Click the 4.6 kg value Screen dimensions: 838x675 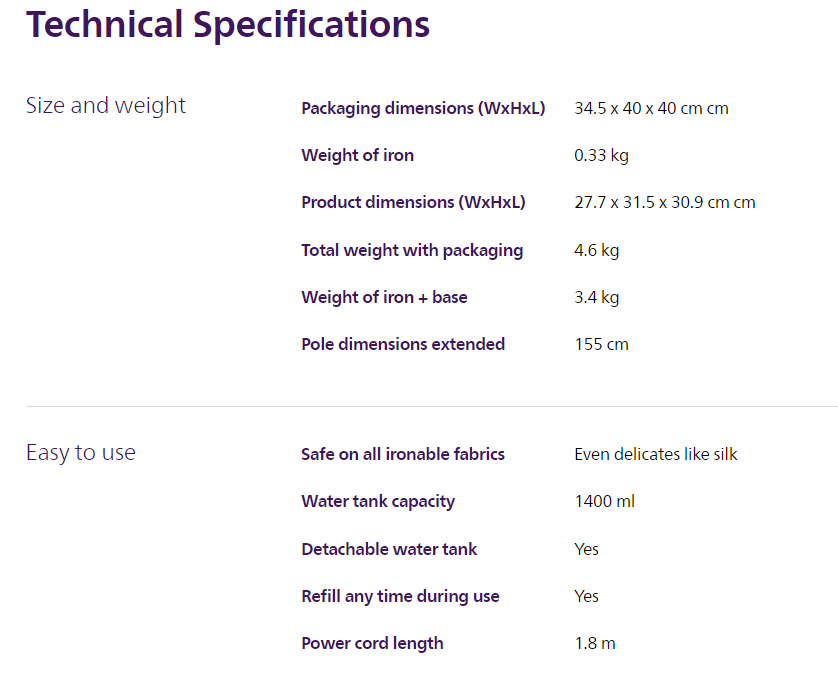point(596,250)
